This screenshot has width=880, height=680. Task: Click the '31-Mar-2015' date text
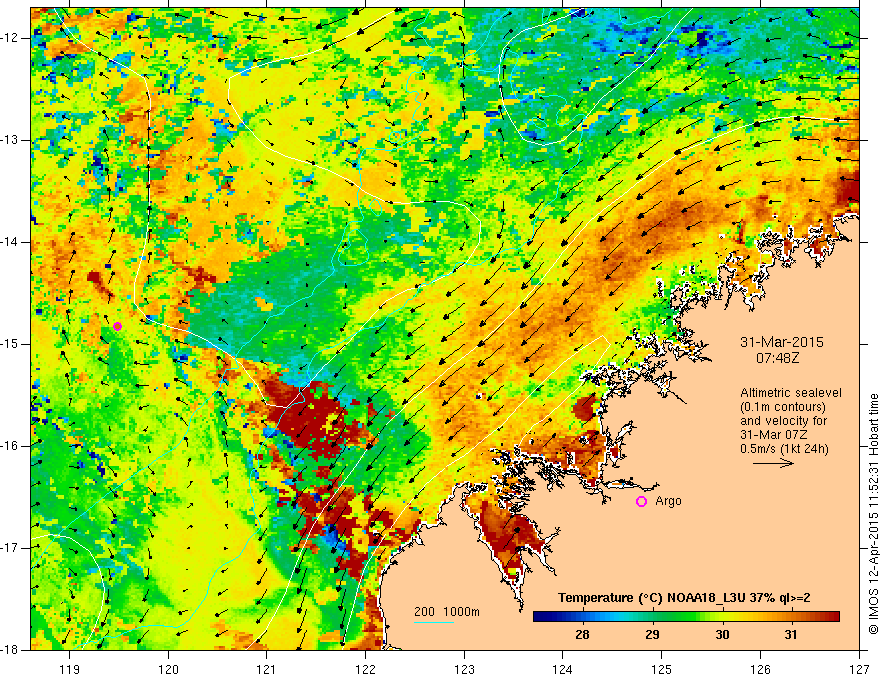coord(782,342)
